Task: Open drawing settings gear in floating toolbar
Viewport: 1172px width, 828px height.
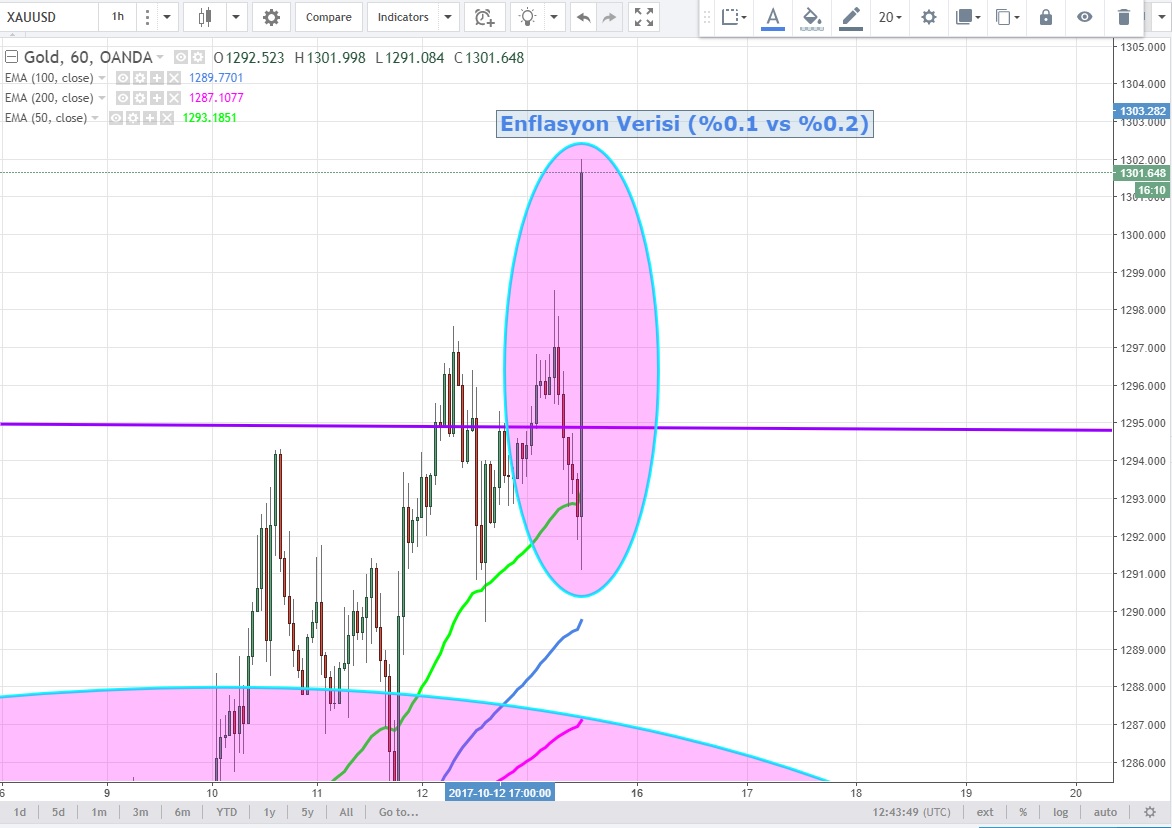Action: pyautogui.click(x=929, y=17)
